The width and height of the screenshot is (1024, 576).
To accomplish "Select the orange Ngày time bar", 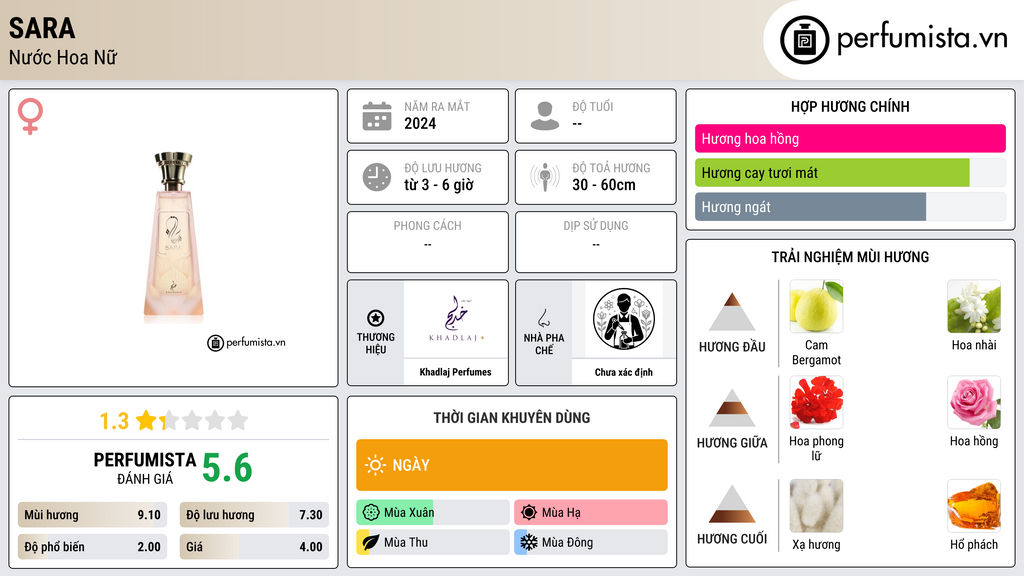I will [512, 465].
